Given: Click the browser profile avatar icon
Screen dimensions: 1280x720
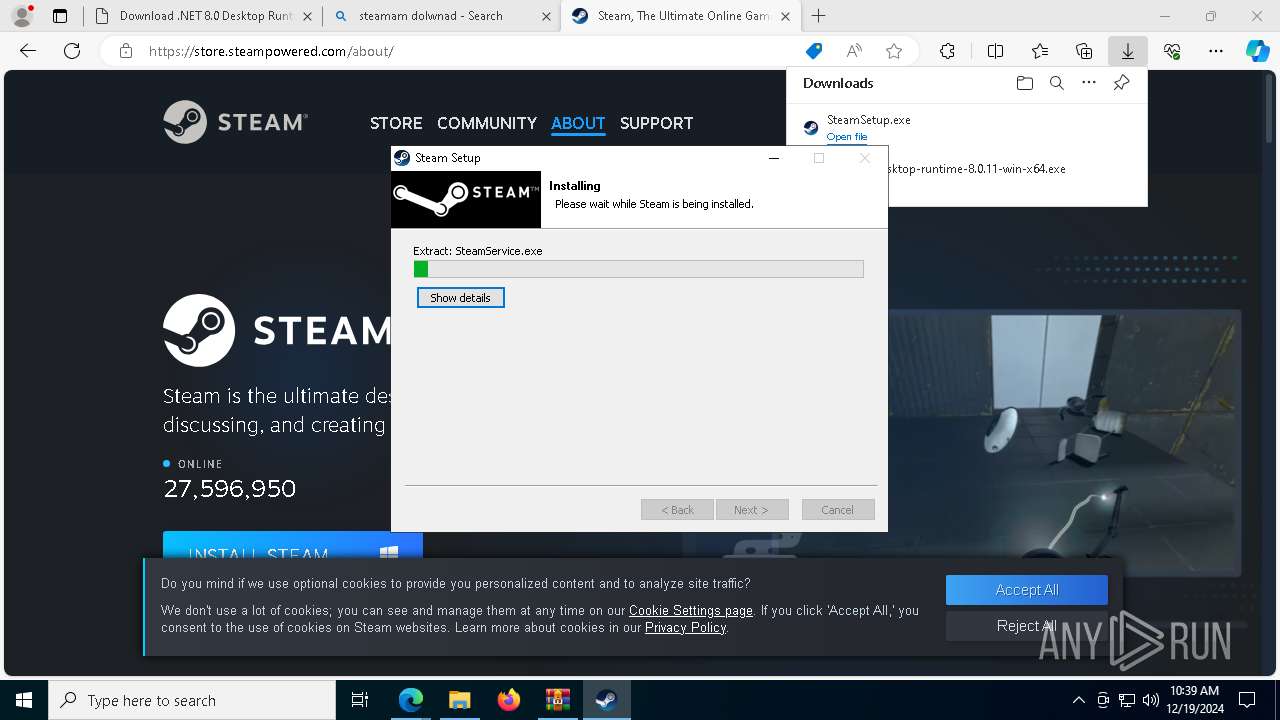Looking at the screenshot, I should (x=21, y=16).
